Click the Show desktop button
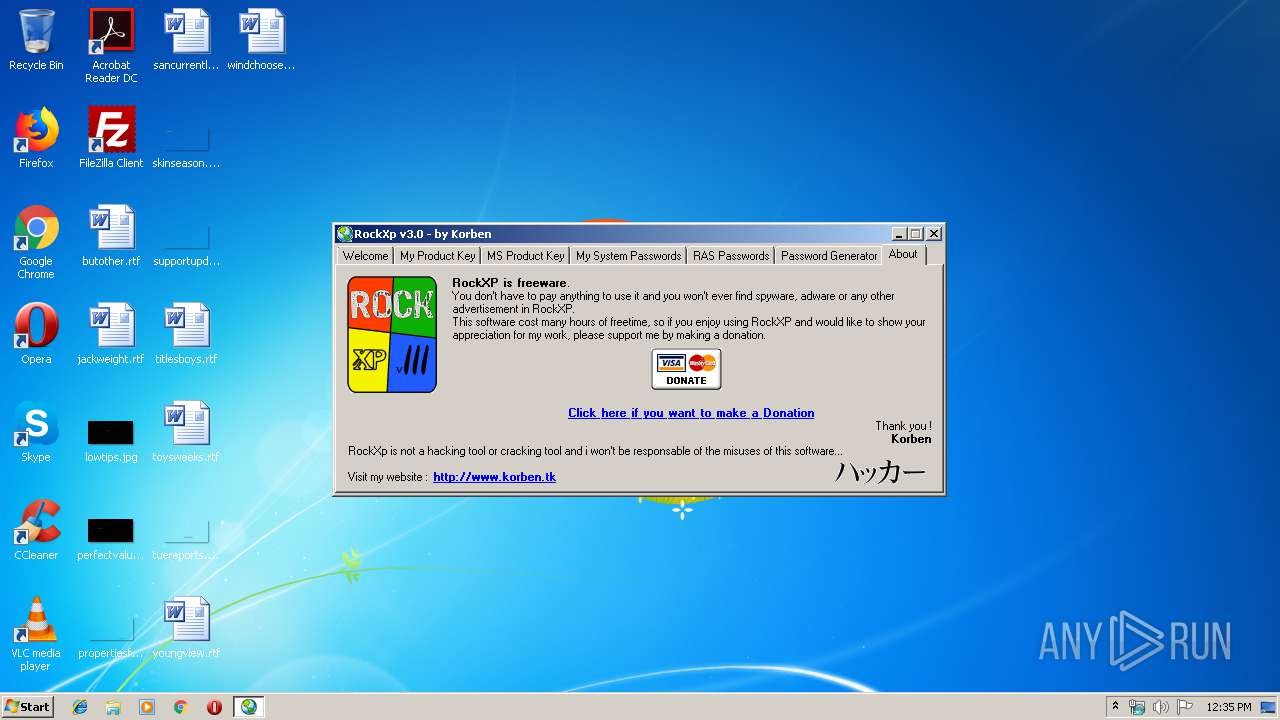Screen dimensions: 1280x720 1270,707
